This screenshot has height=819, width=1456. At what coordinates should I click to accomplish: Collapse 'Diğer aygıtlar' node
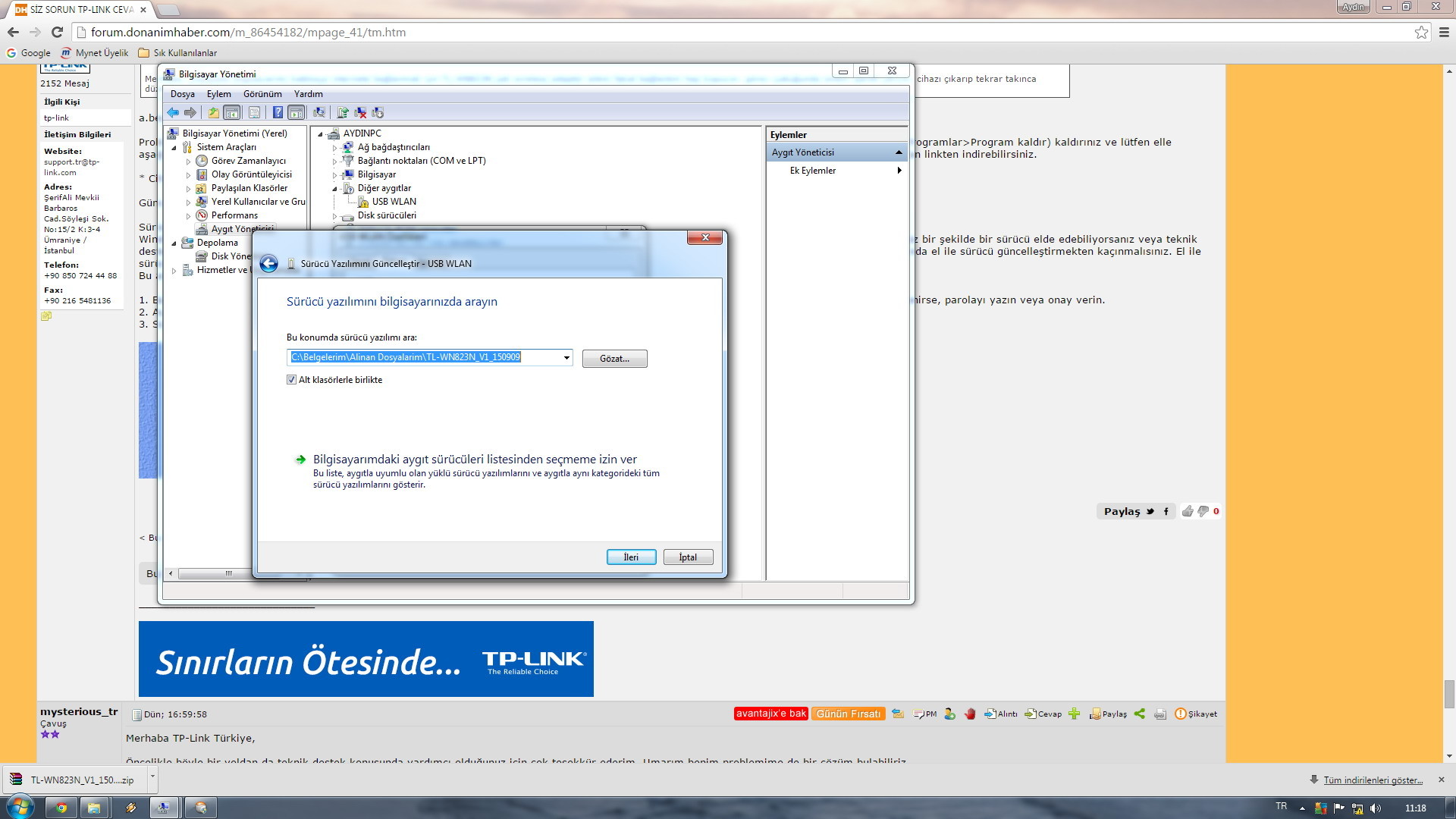334,189
